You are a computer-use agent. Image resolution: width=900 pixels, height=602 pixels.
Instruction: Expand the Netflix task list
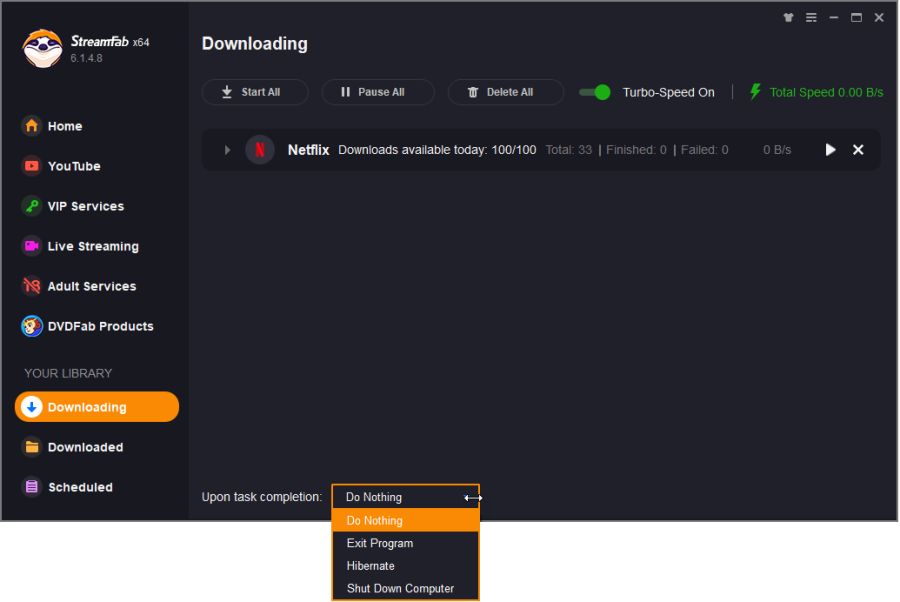click(227, 150)
